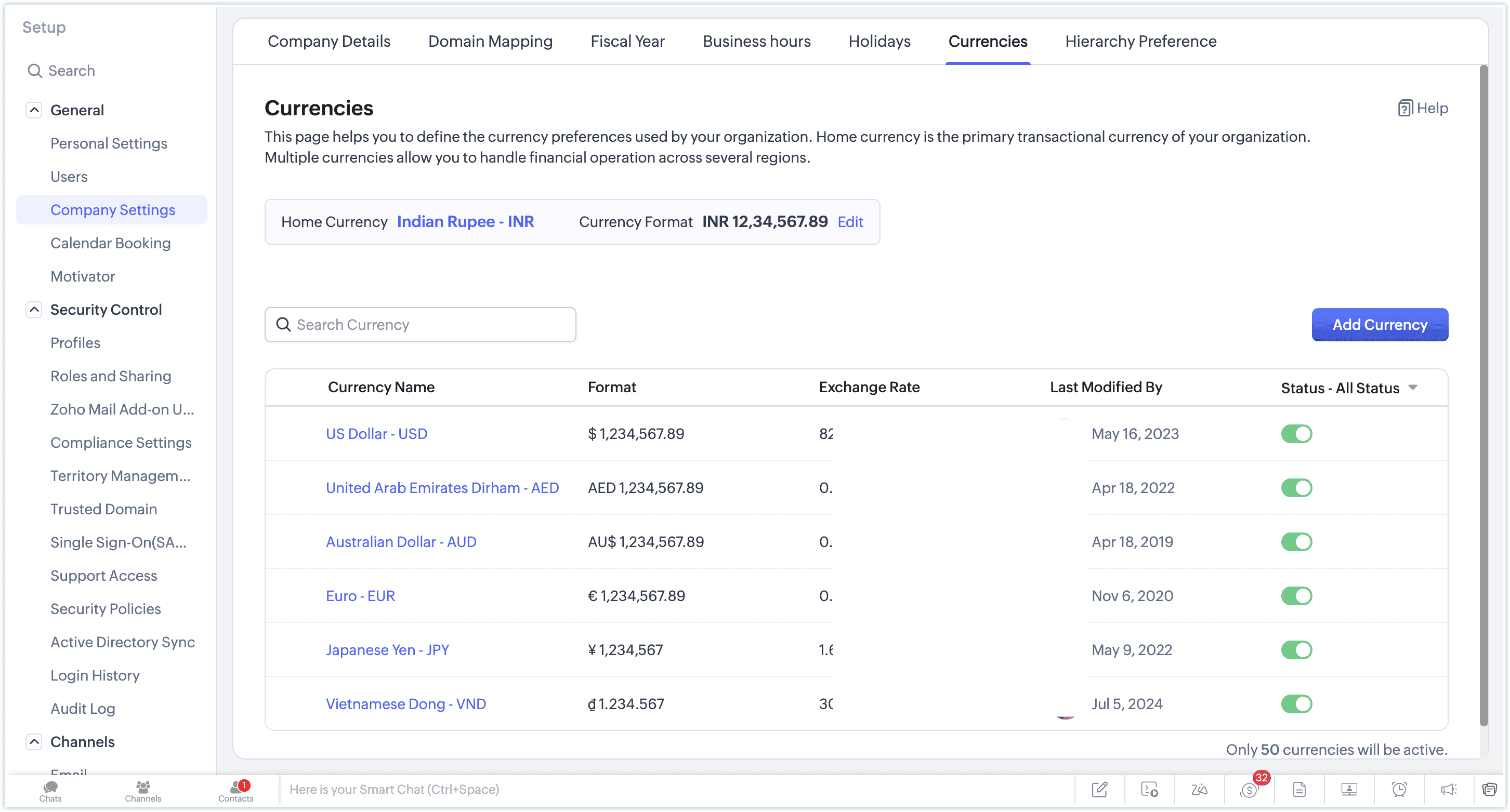Click the Add Currency button
Image resolution: width=1510 pixels, height=812 pixels.
pyautogui.click(x=1380, y=325)
